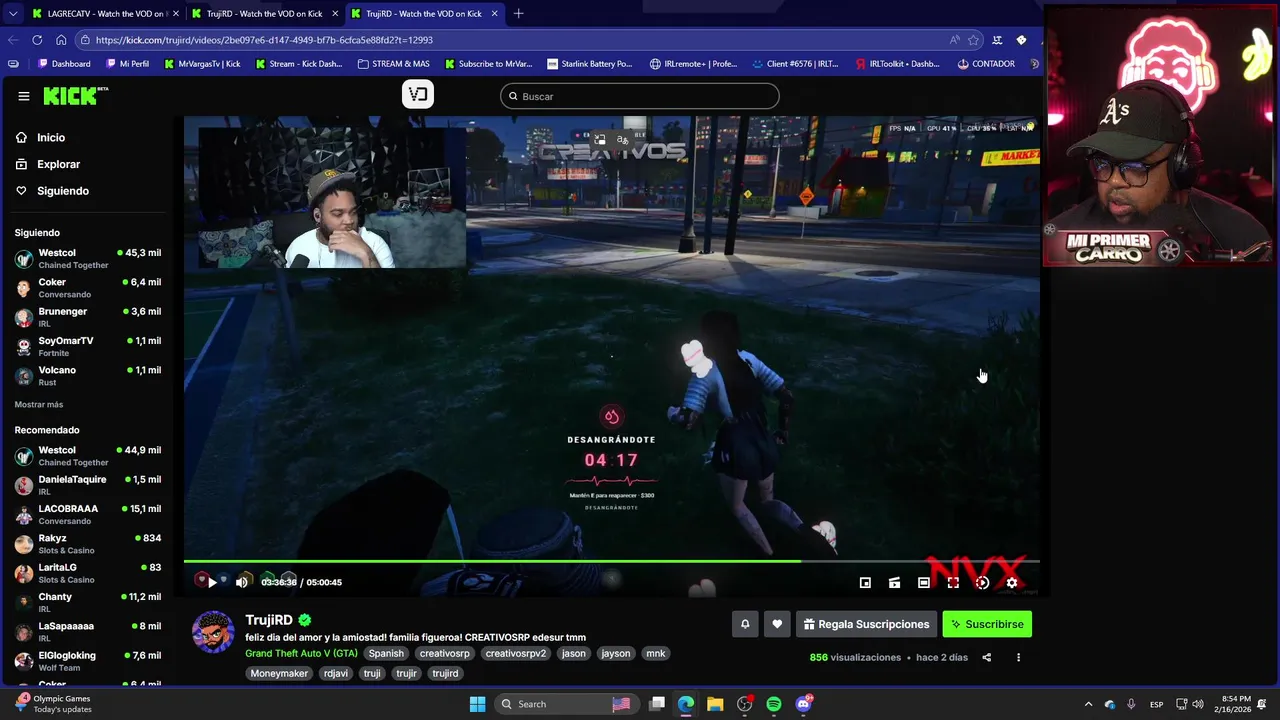The height and width of the screenshot is (720, 1280).
Task: Open Discord from taskbar
Action: 803,704
